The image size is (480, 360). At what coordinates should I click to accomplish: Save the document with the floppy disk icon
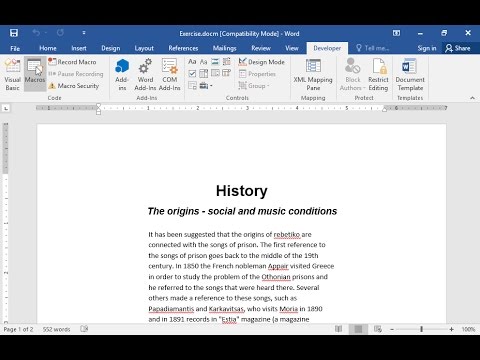(x=14, y=33)
